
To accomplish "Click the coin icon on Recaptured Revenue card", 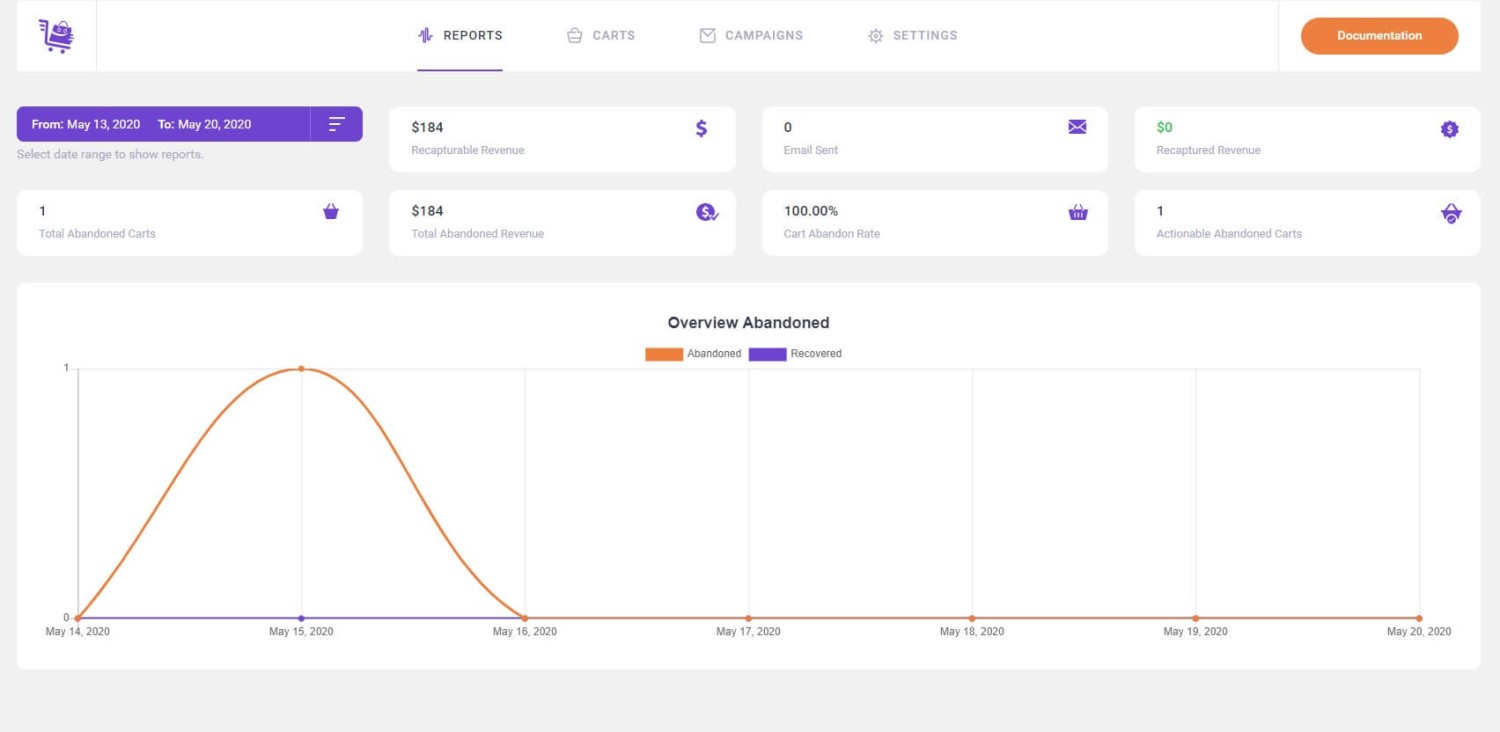I will click(x=1449, y=129).
